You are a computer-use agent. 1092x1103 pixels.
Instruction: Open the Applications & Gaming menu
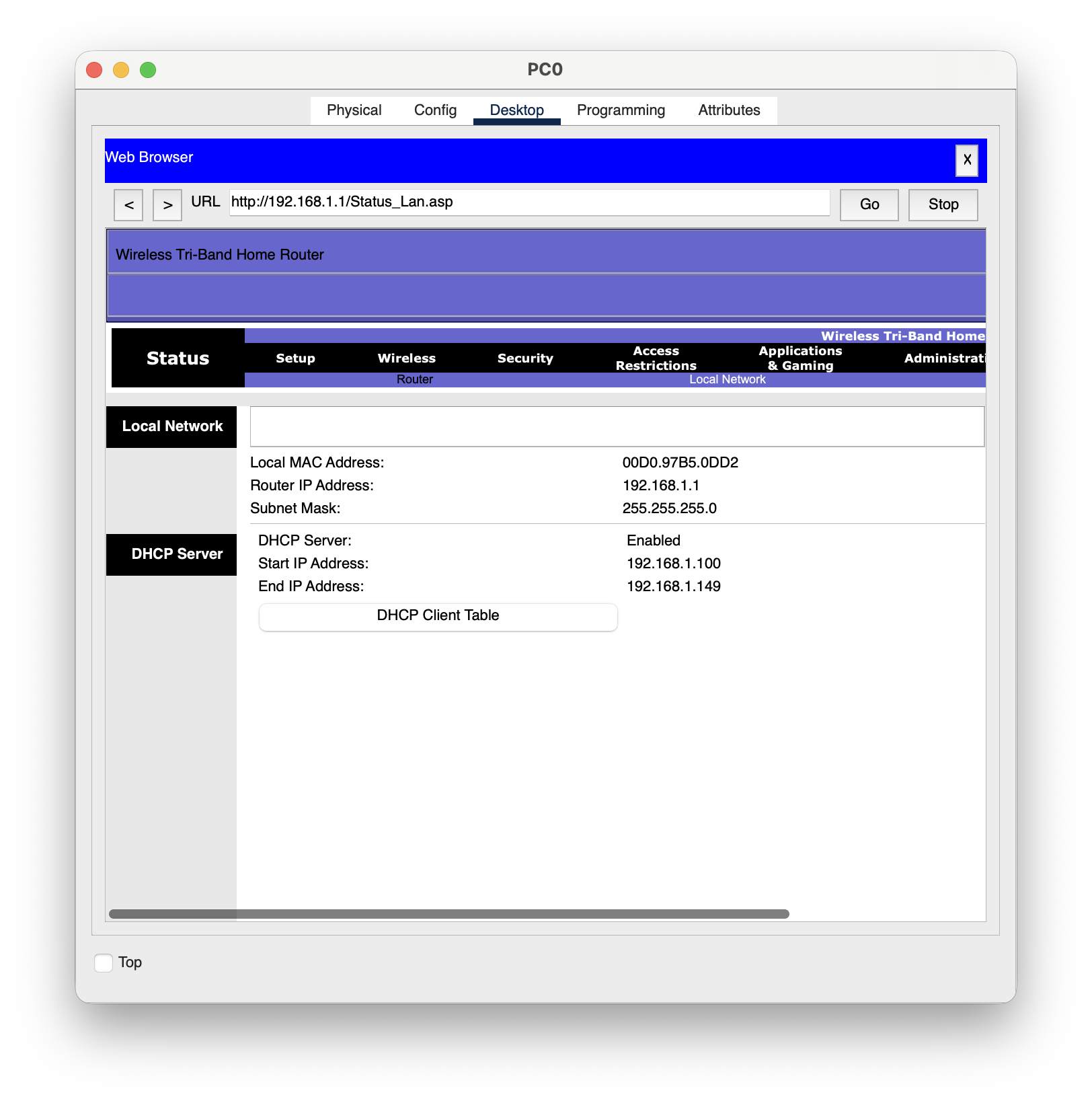800,358
